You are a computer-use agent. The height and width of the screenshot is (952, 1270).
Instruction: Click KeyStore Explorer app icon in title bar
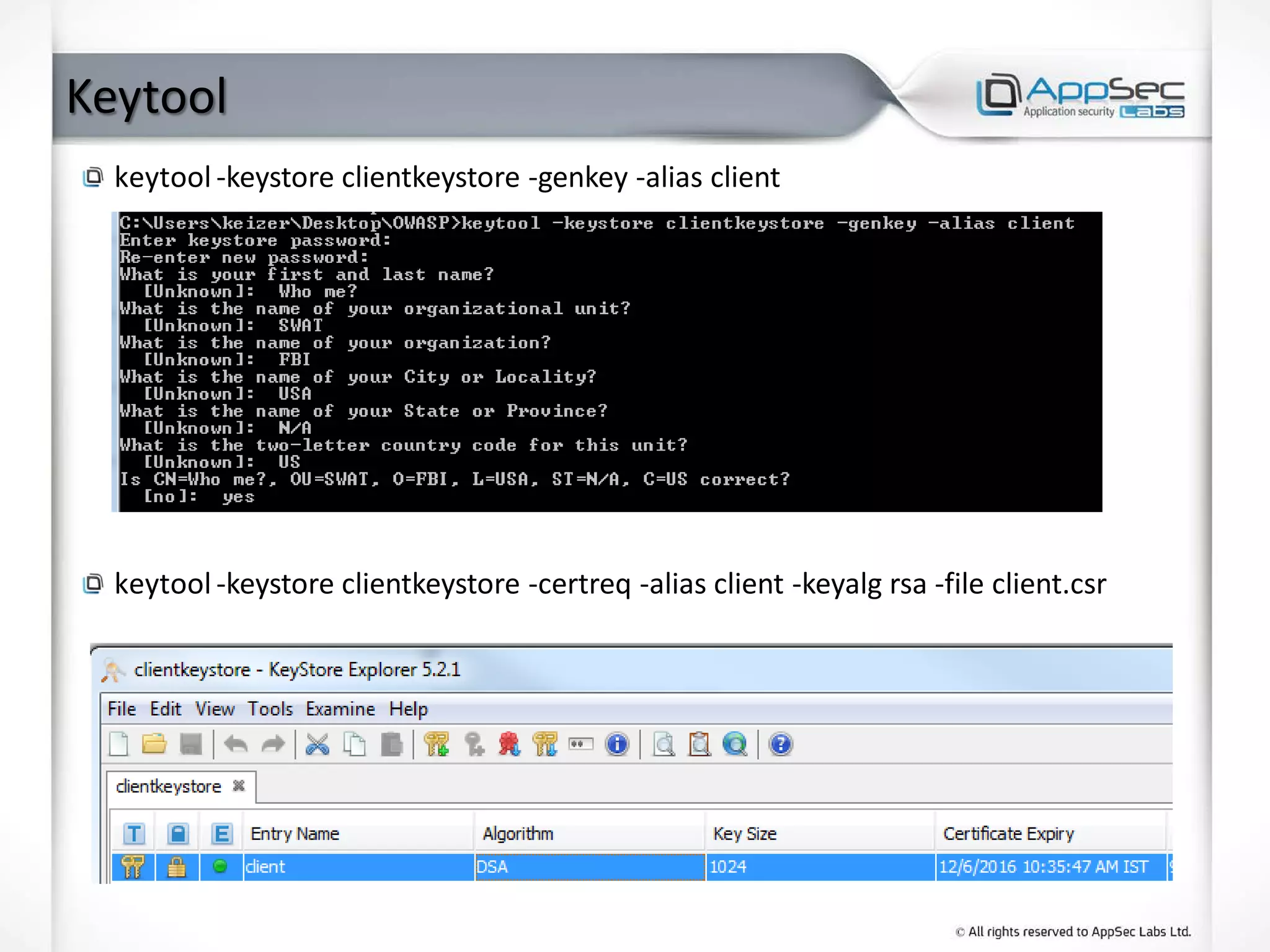coord(113,671)
